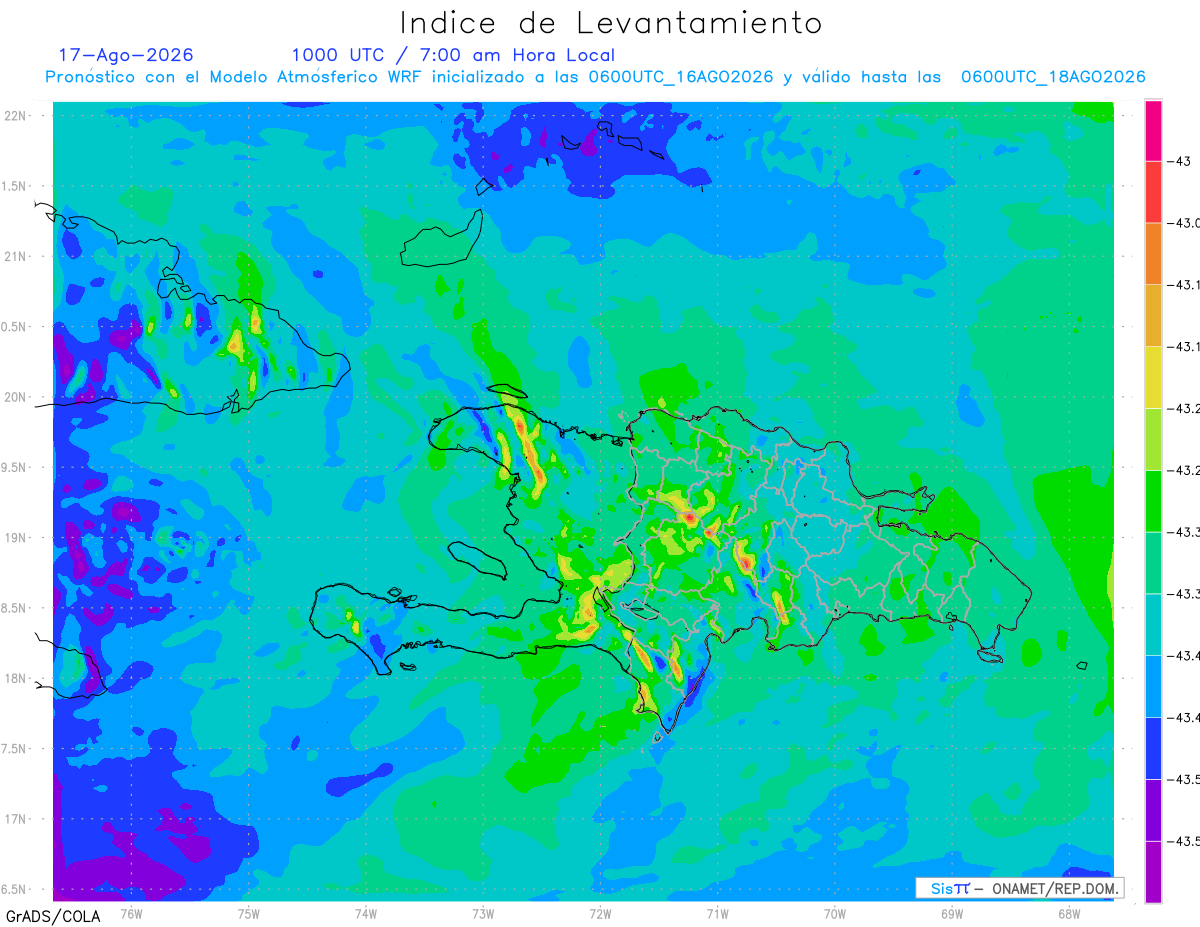
Task: Select the date text "17-Ago-2026"
Action: (x=126, y=55)
